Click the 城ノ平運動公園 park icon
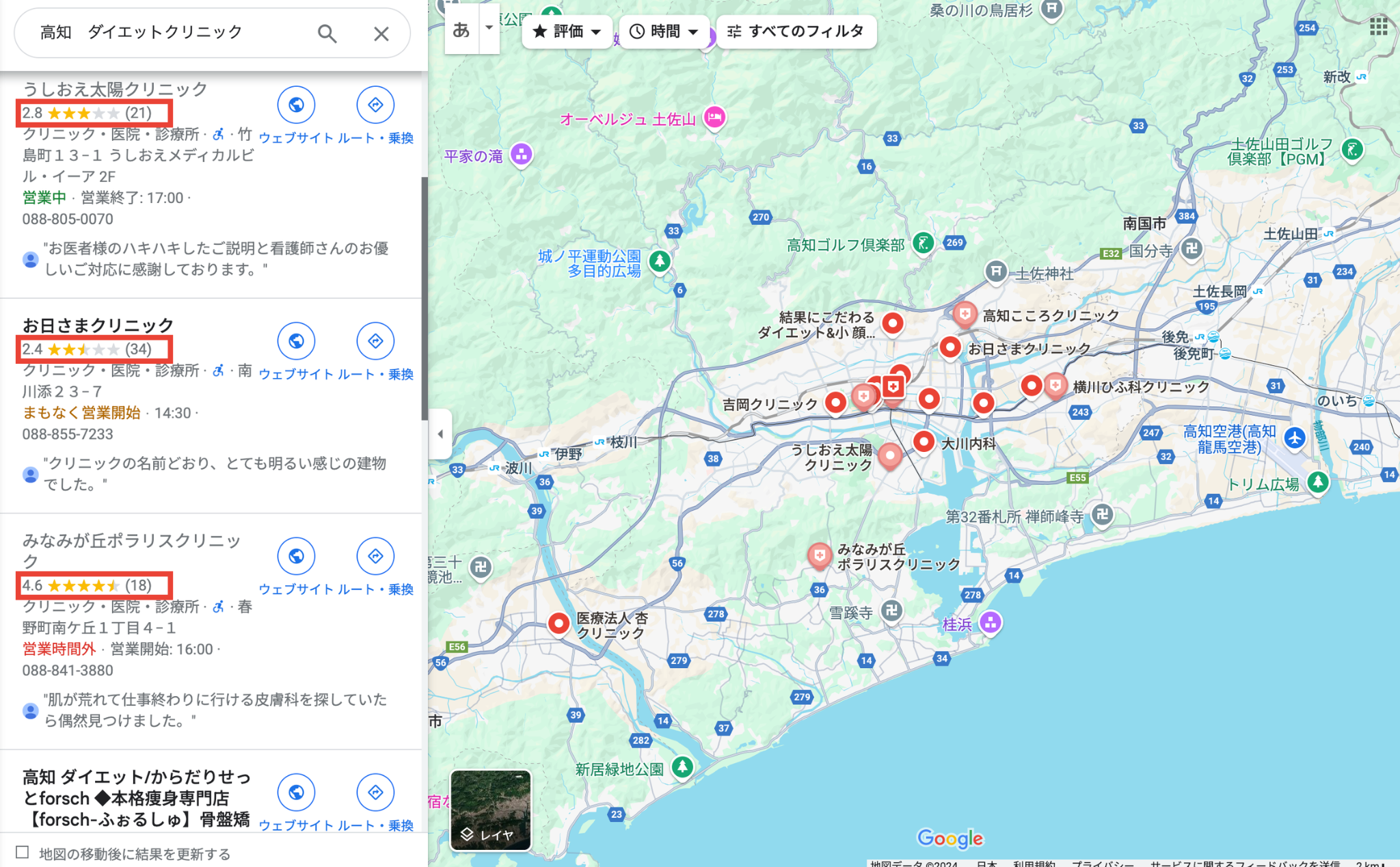Screen dimensions: 1400x867 point(659,261)
